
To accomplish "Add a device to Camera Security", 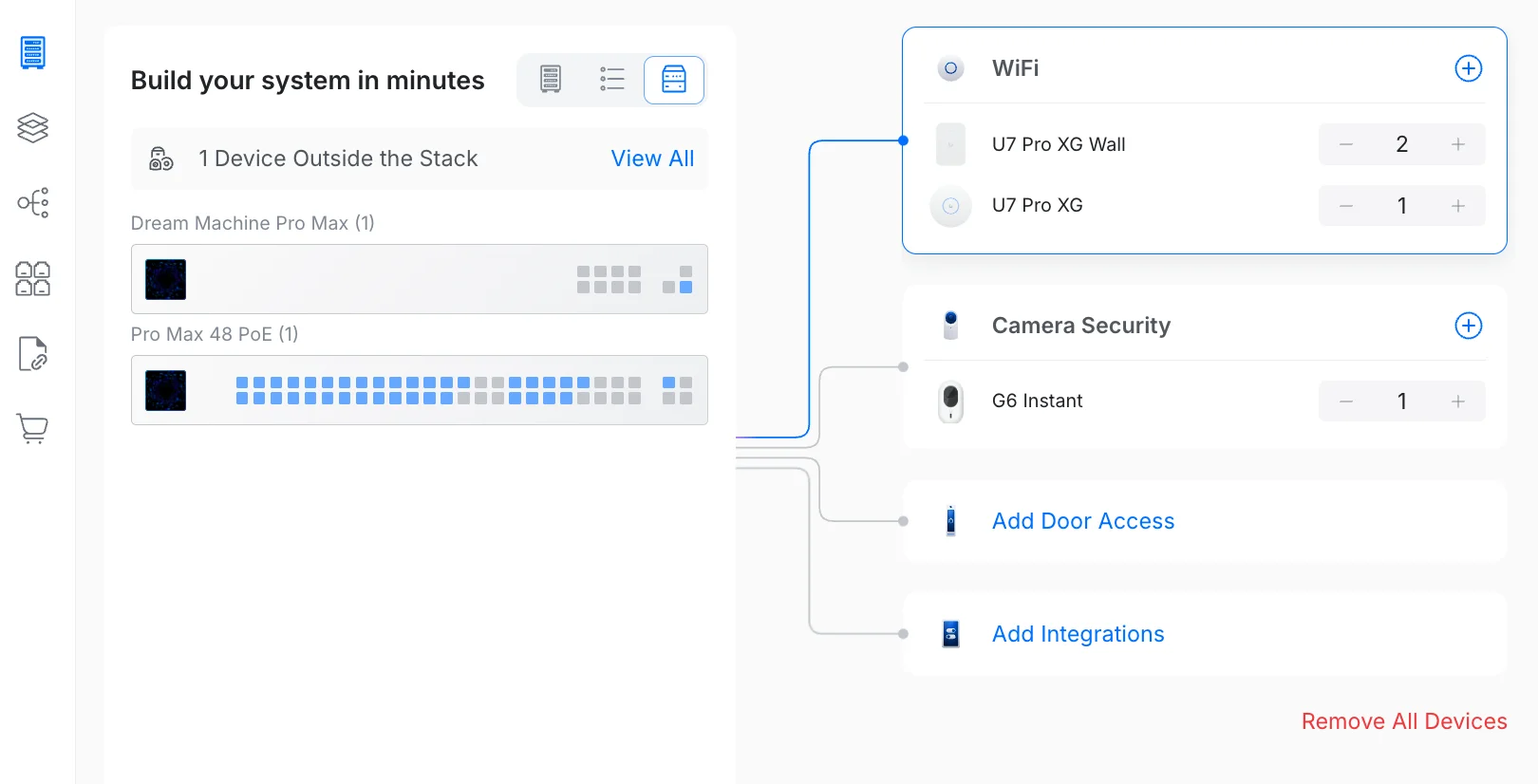I will tap(1468, 326).
